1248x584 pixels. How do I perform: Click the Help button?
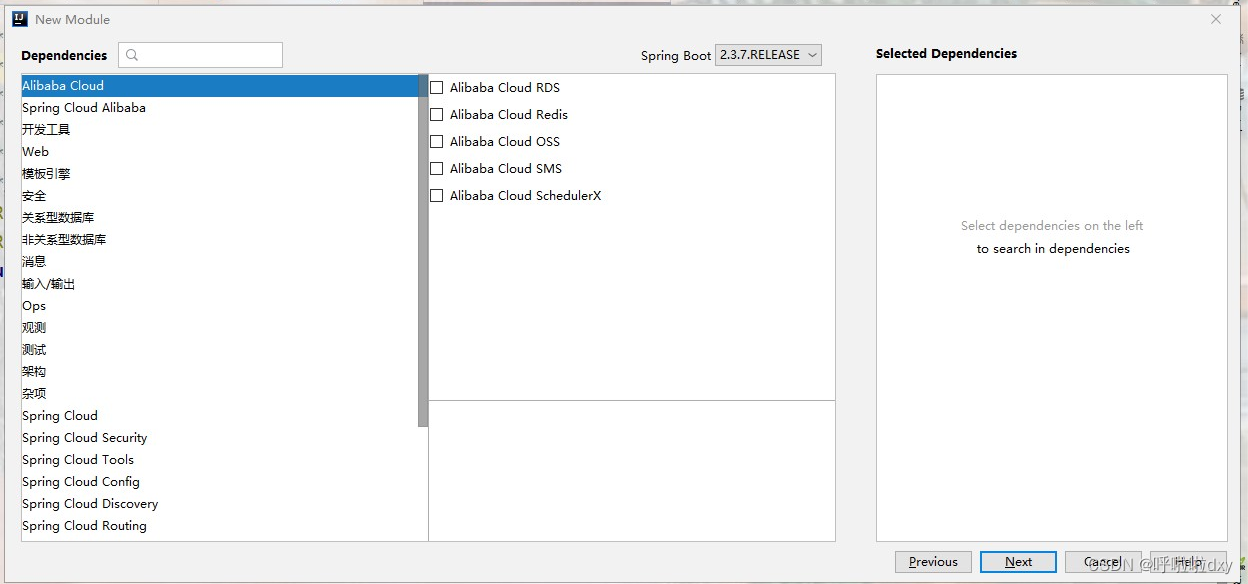[1188, 562]
